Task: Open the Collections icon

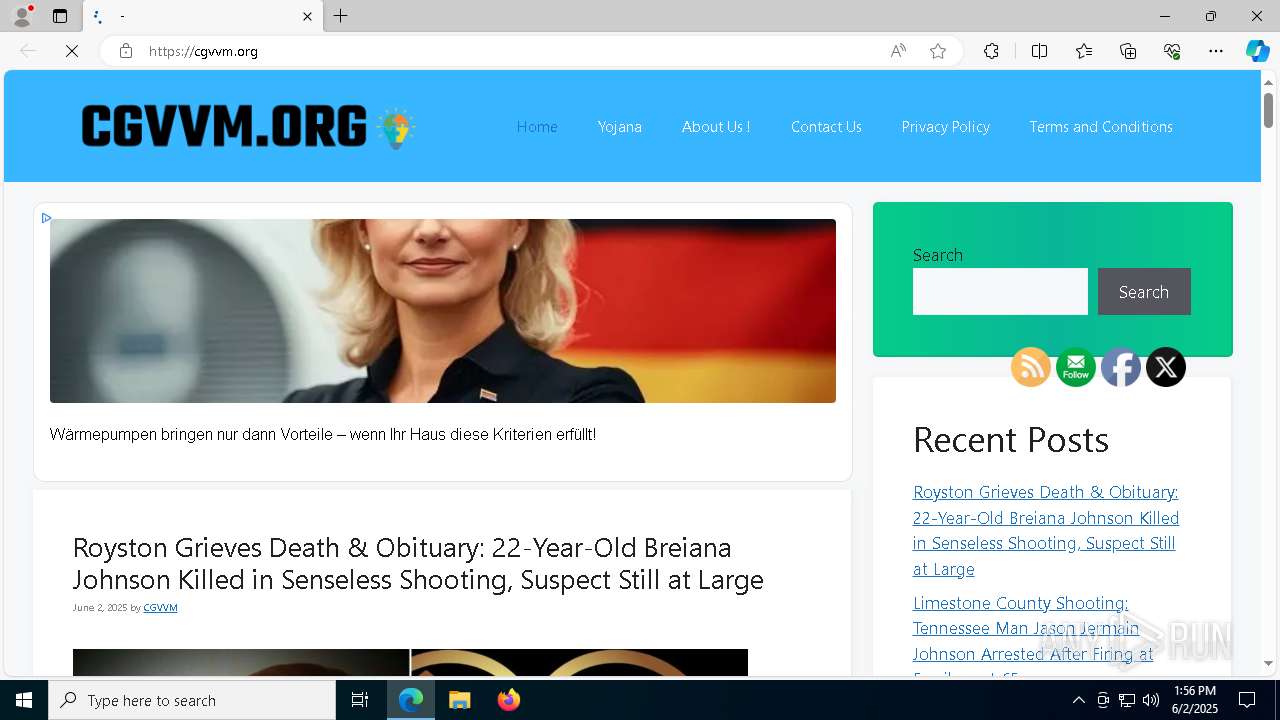Action: pos(1128,51)
